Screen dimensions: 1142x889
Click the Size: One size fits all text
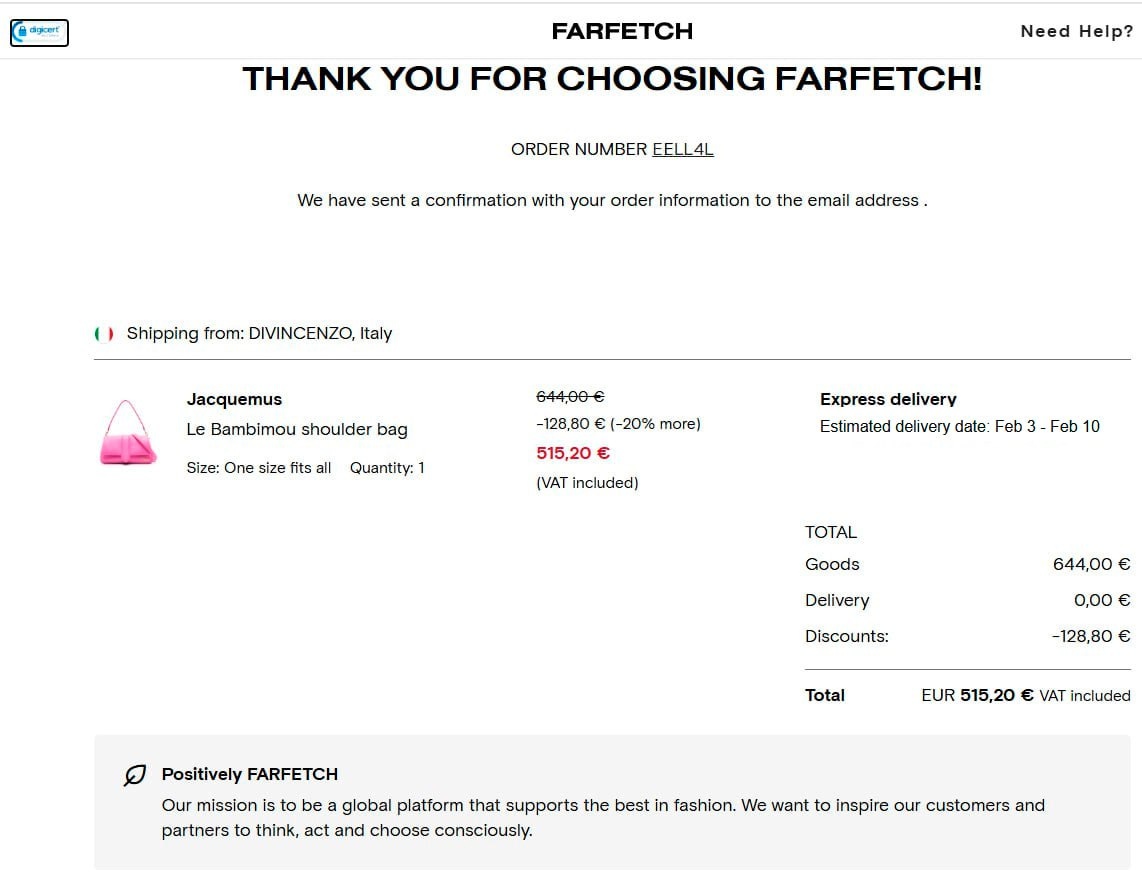259,468
